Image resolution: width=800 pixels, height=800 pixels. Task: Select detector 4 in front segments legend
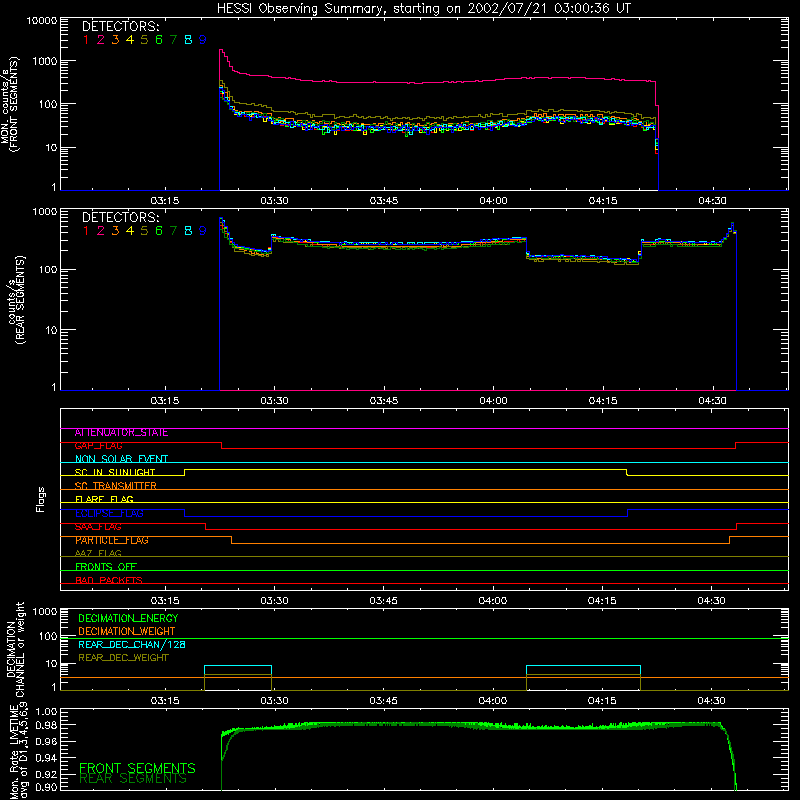click(130, 40)
